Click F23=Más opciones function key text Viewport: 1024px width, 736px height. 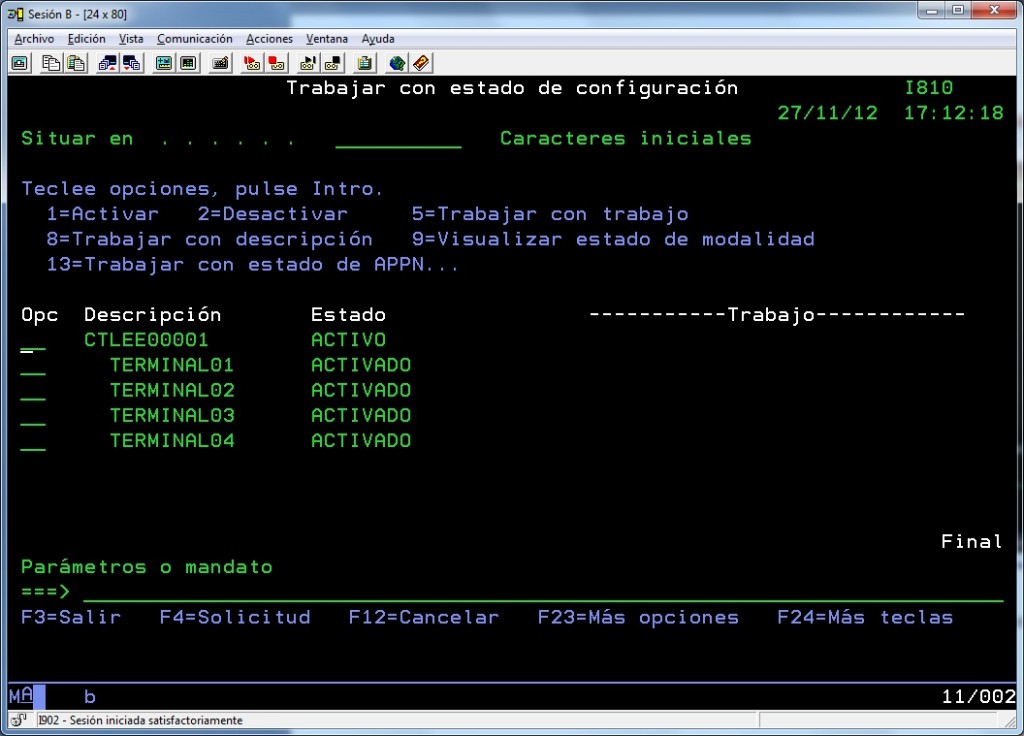pos(638,617)
